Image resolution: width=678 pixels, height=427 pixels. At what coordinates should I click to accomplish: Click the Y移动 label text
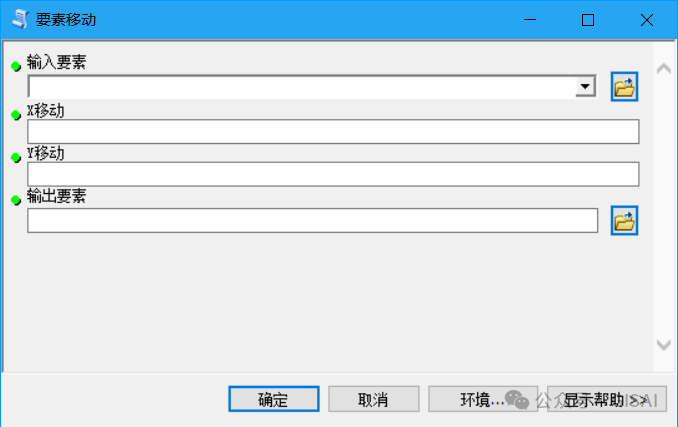pyautogui.click(x=46, y=153)
